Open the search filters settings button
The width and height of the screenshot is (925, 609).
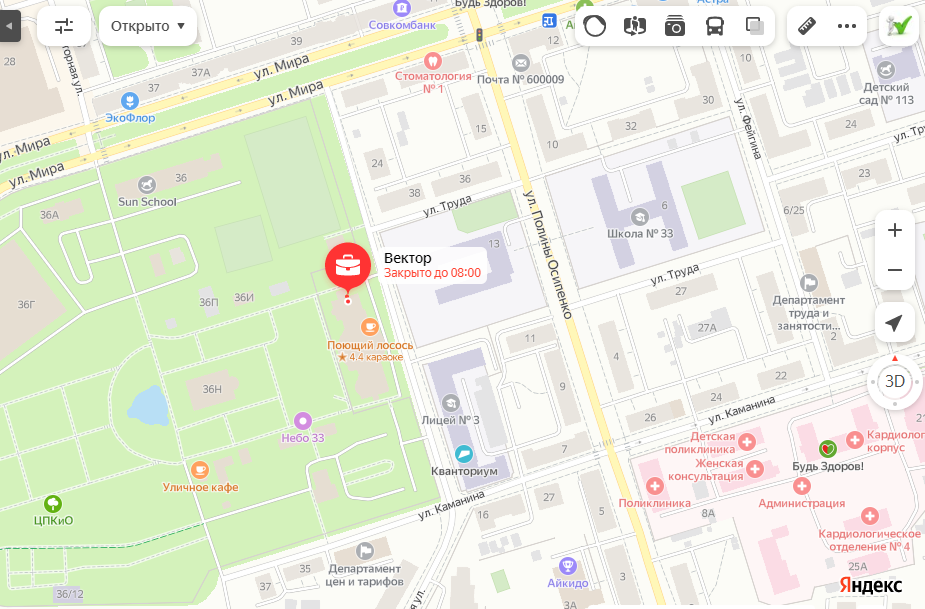64,26
